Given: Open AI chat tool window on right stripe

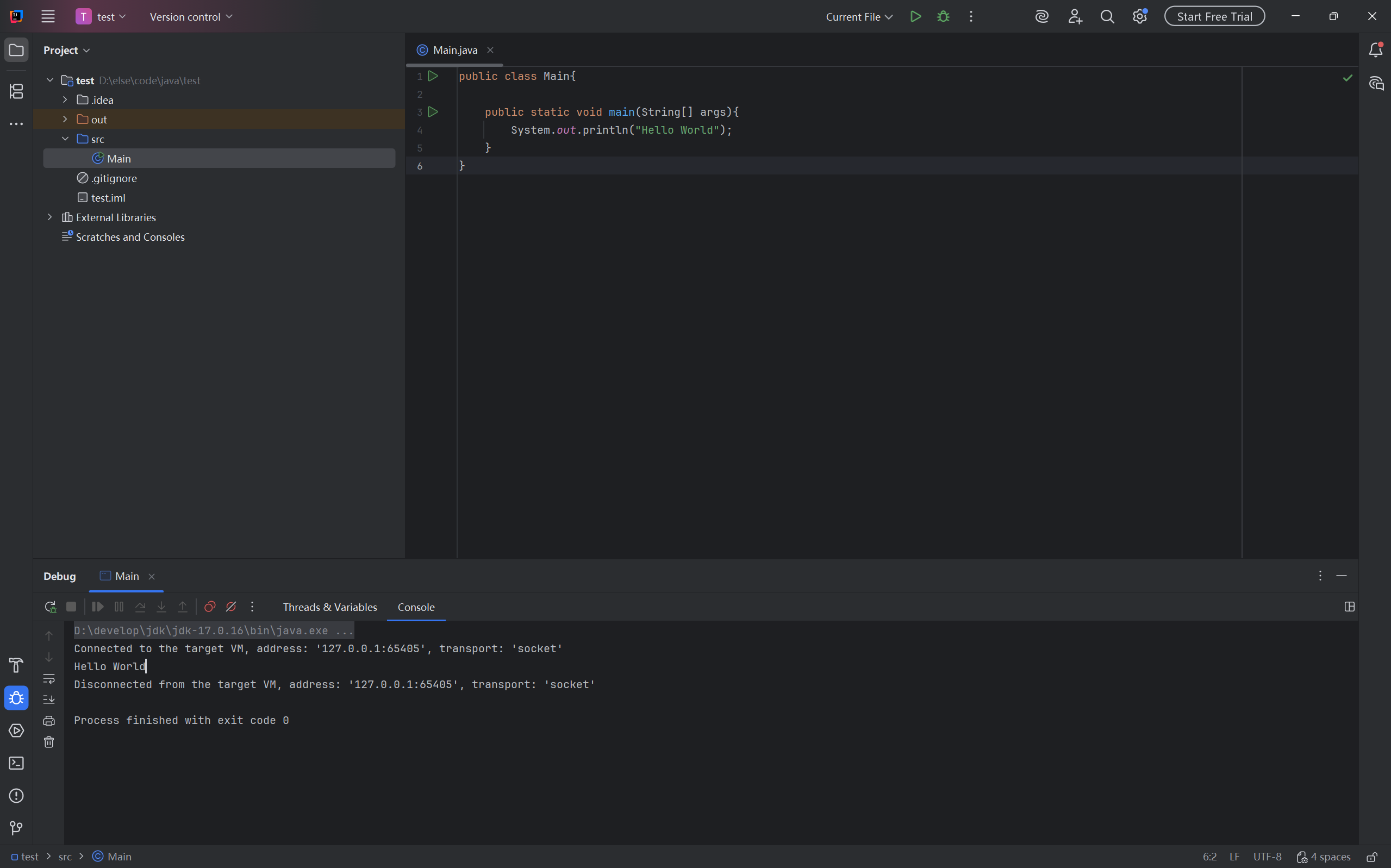Looking at the screenshot, I should click(x=1375, y=83).
